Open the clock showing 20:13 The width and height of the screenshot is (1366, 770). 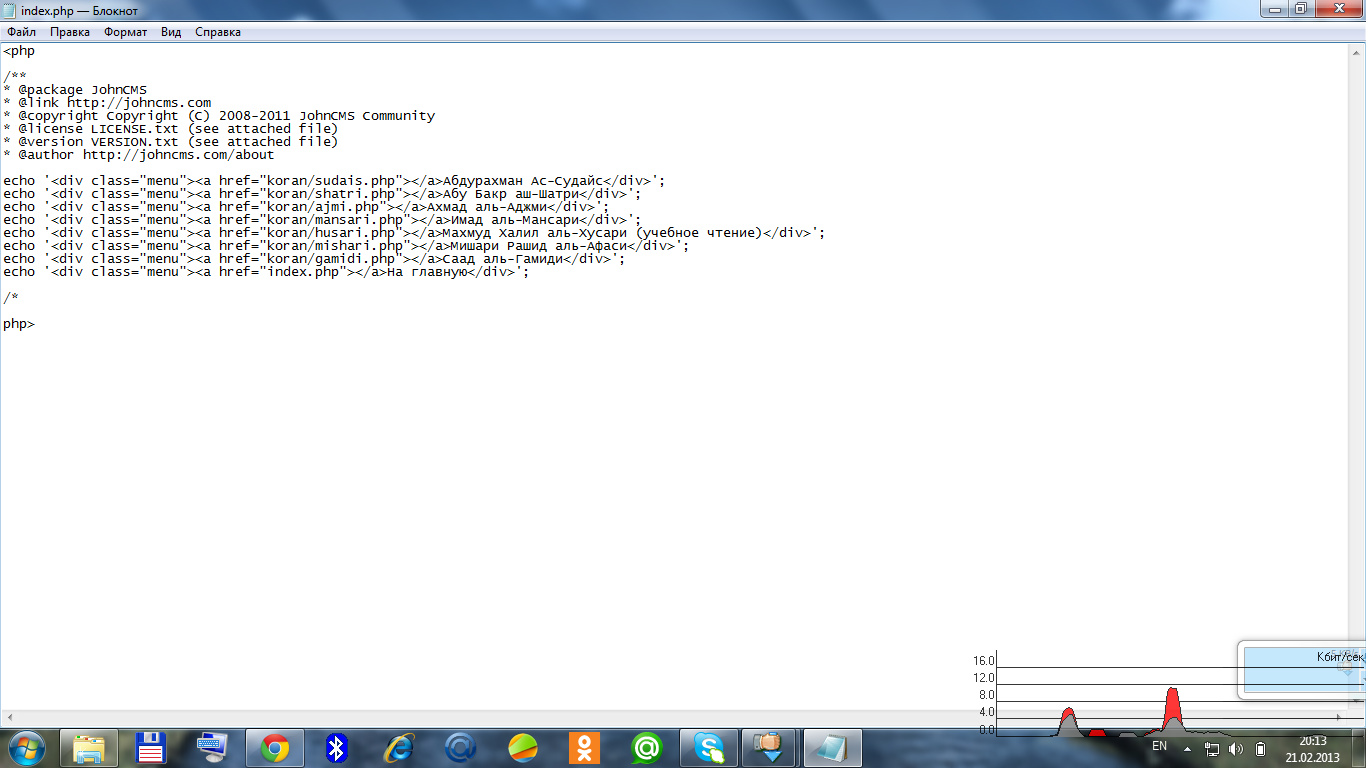coord(1312,741)
